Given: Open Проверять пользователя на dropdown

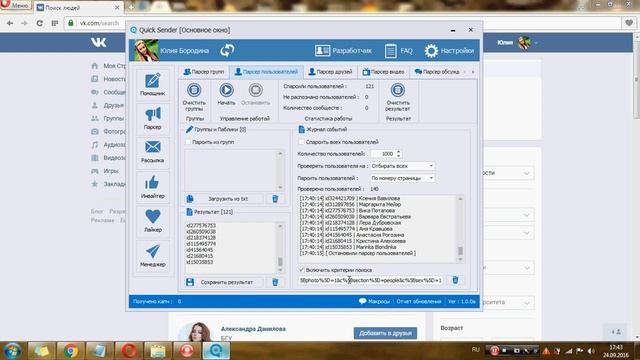Looking at the screenshot, I should pyautogui.click(x=402, y=166).
